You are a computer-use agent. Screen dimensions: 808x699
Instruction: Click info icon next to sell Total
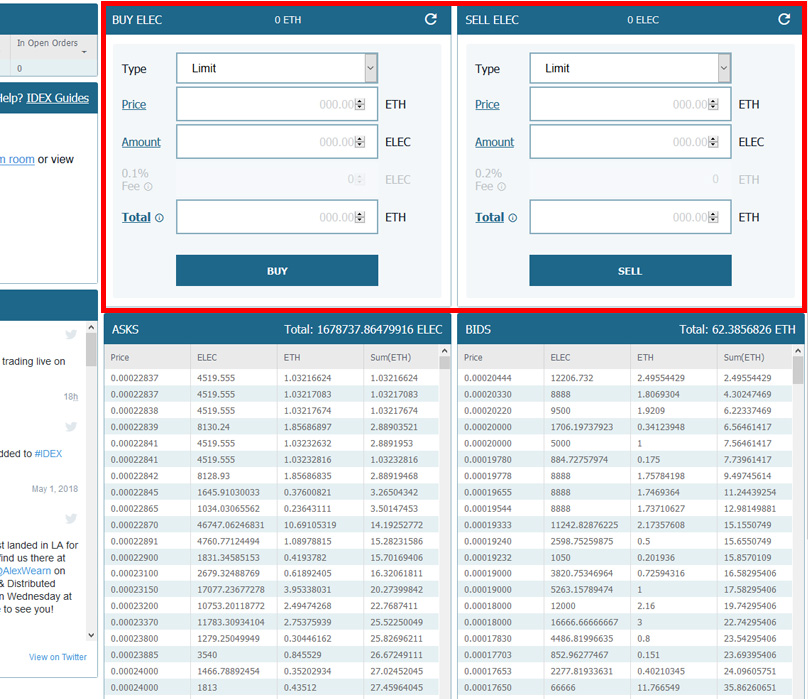click(513, 218)
